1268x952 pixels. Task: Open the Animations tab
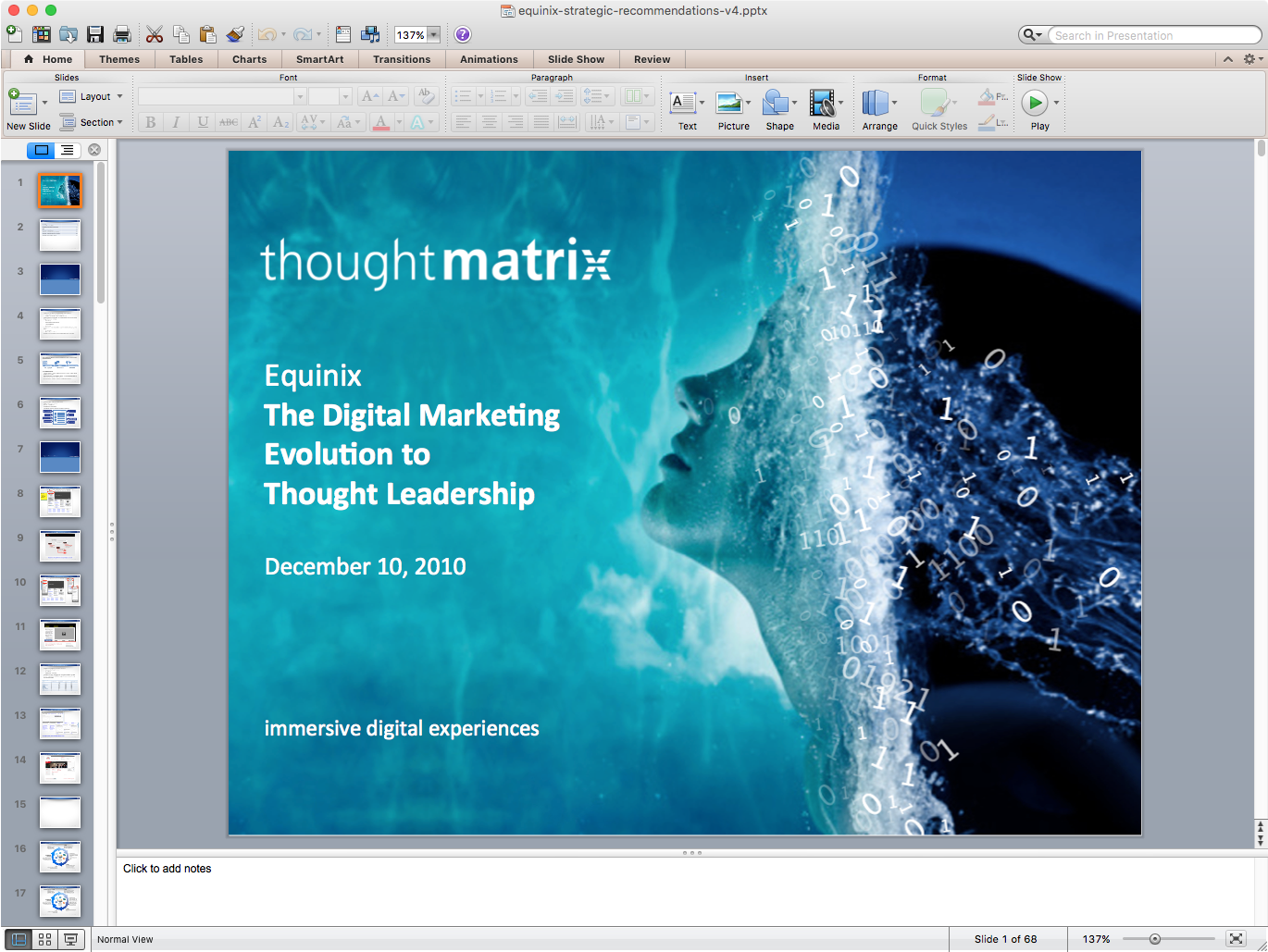[489, 59]
